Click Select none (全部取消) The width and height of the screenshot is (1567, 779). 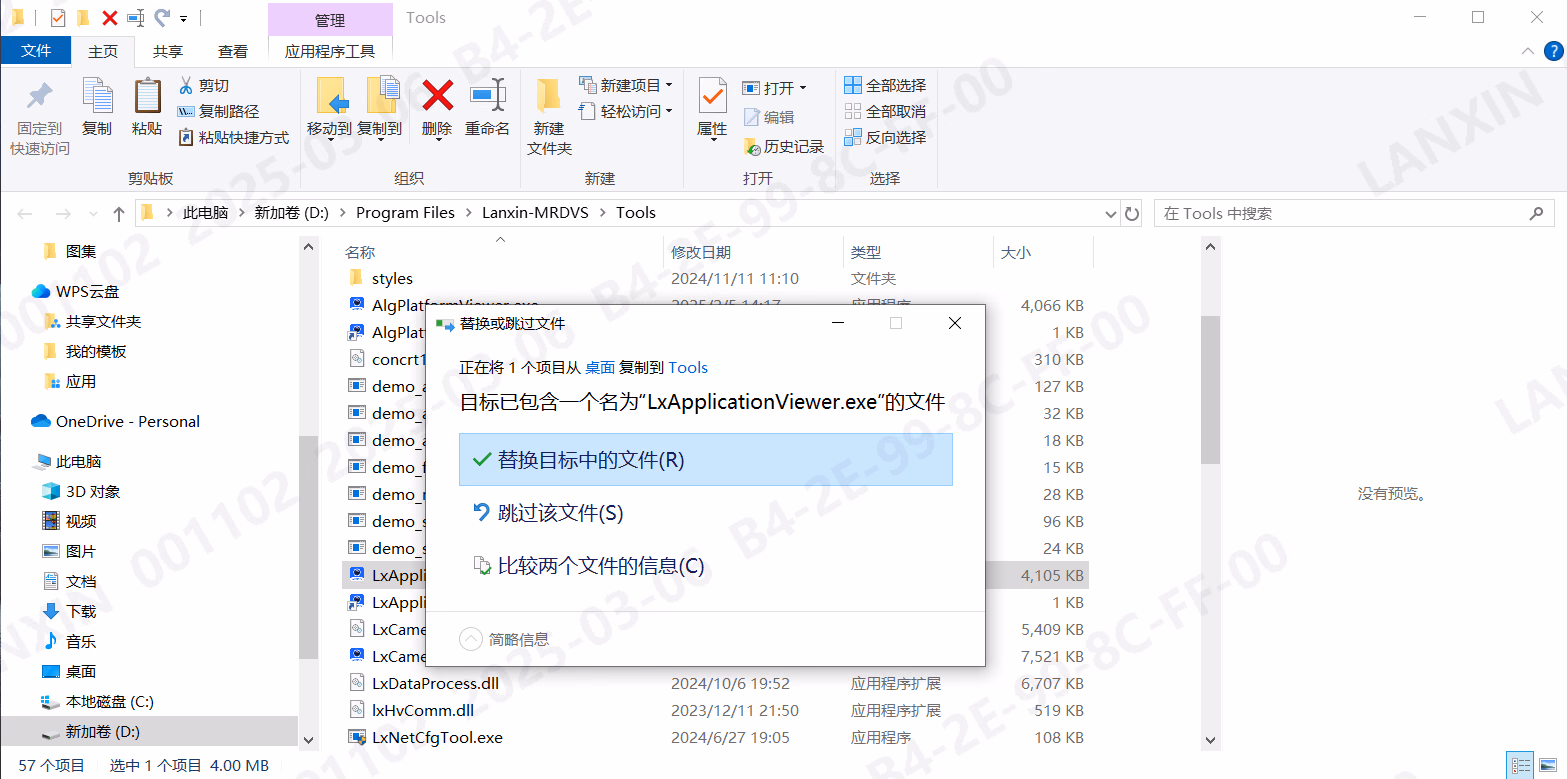point(885,112)
